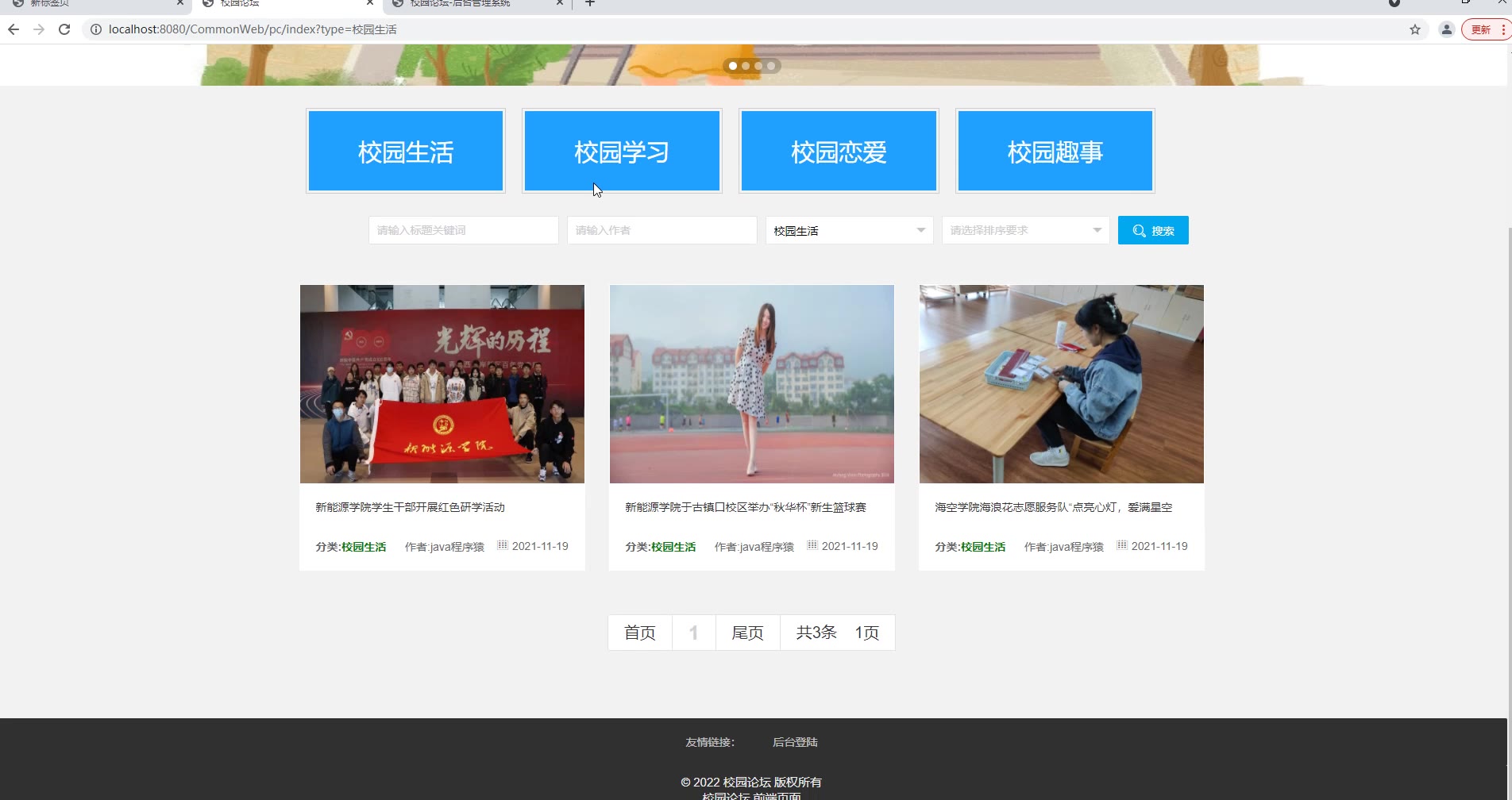Click calendar icon on volunteer team post
1512x800 pixels.
tap(1121, 545)
